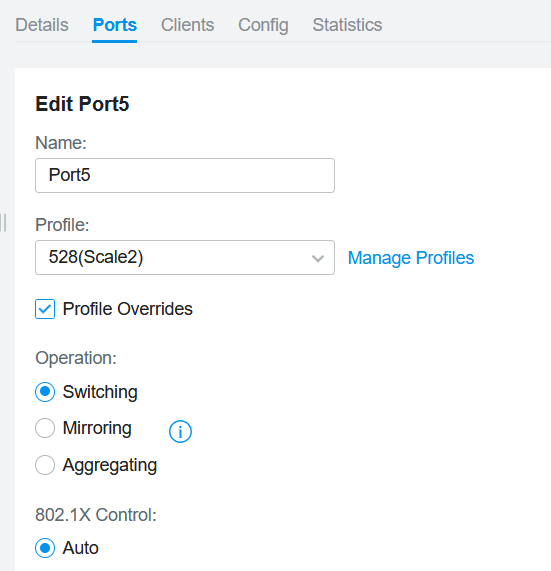Click the Profile: field label
This screenshot has width=551, height=571.
pos(62,225)
